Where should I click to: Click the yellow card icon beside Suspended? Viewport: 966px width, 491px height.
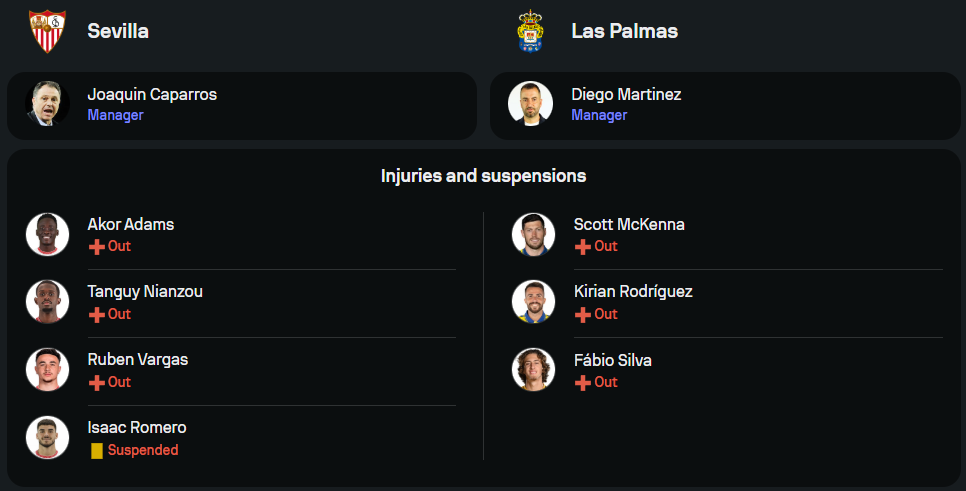point(97,451)
